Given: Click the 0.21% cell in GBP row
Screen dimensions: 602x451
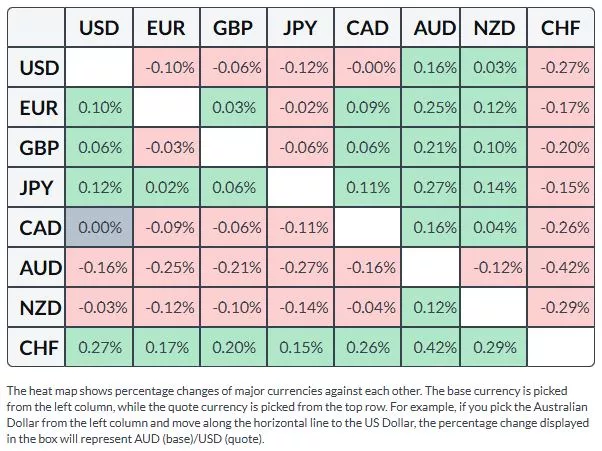Looking at the screenshot, I should (x=434, y=148).
